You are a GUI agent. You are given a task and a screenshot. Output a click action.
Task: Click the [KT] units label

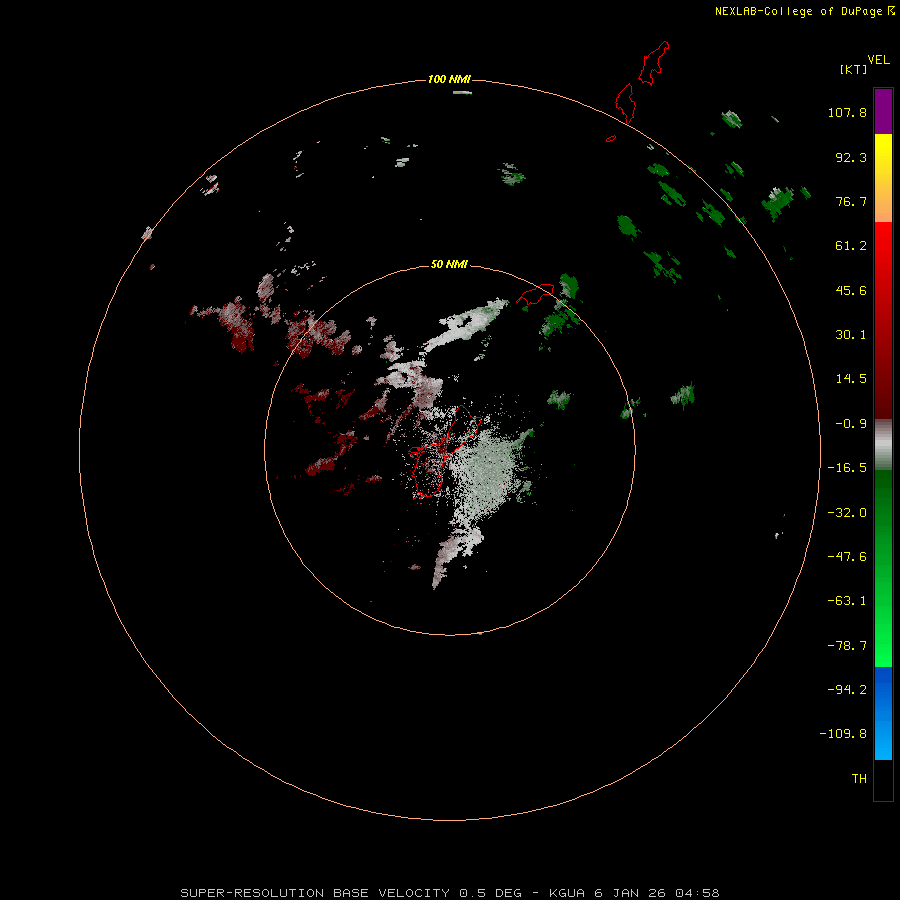point(853,69)
